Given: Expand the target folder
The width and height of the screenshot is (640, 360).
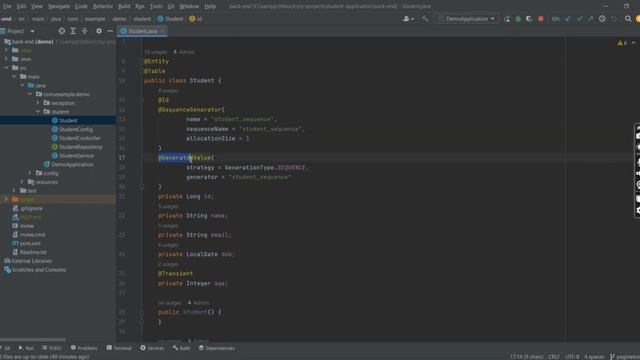Looking at the screenshot, I should point(7,199).
